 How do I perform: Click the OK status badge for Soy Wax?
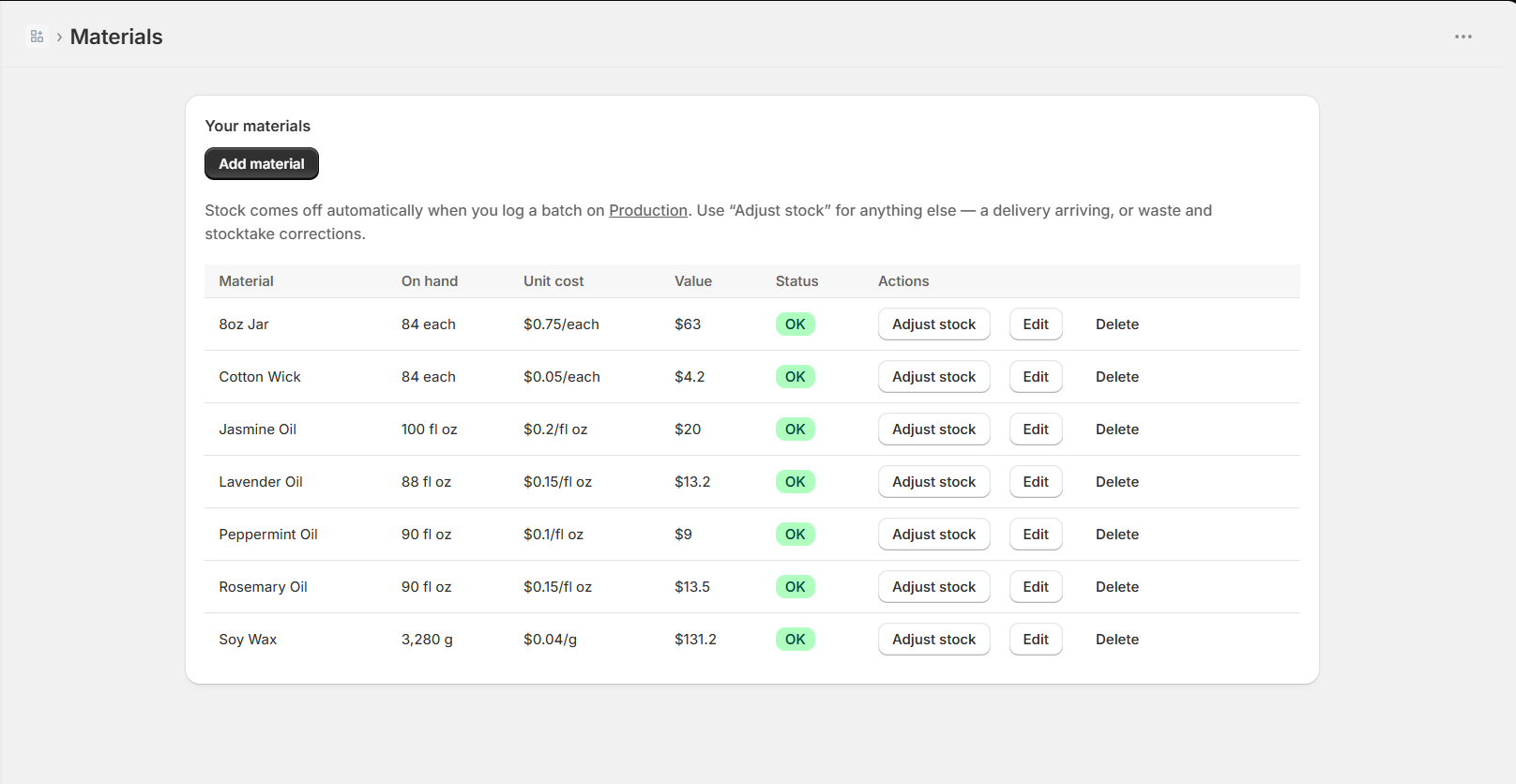pos(796,639)
